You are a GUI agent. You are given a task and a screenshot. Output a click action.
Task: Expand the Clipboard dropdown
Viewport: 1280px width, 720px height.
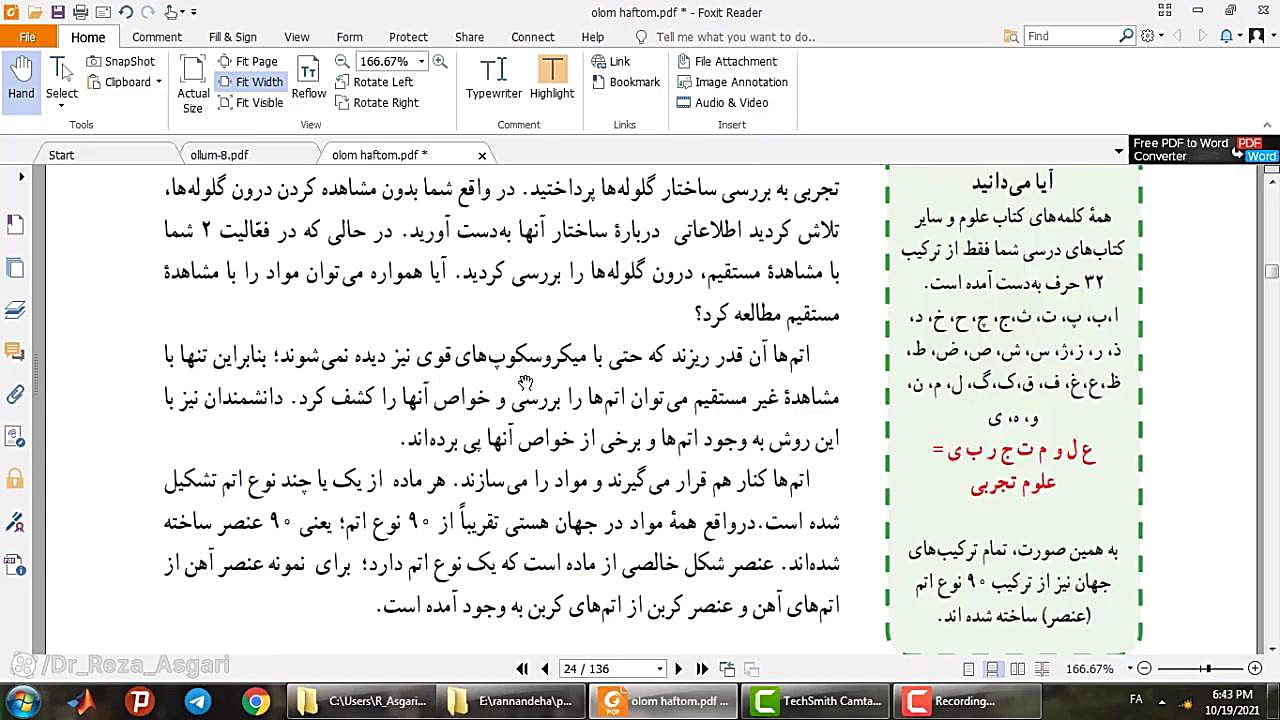pos(158,82)
